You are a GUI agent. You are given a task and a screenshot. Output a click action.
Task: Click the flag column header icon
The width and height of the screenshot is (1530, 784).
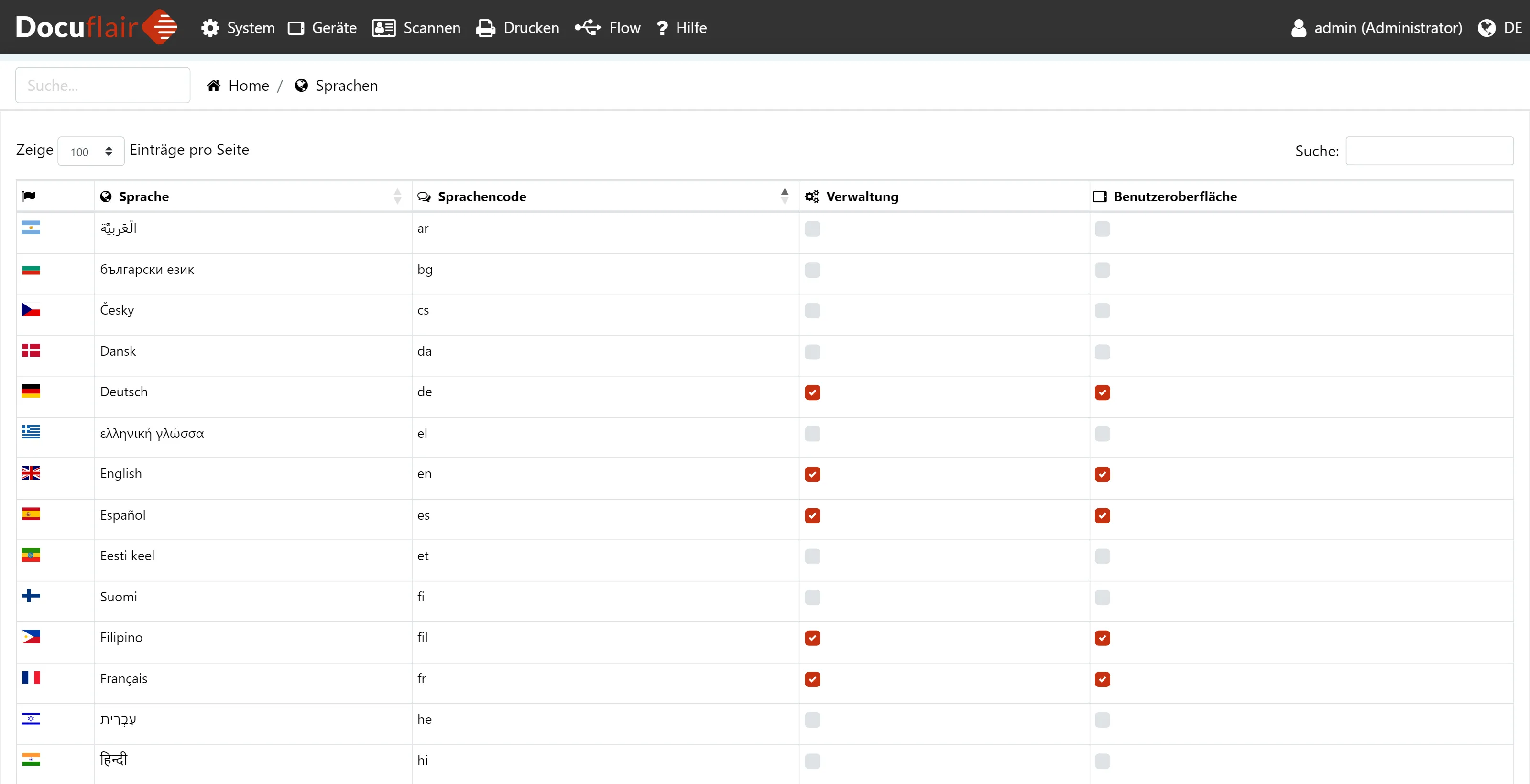click(x=29, y=196)
